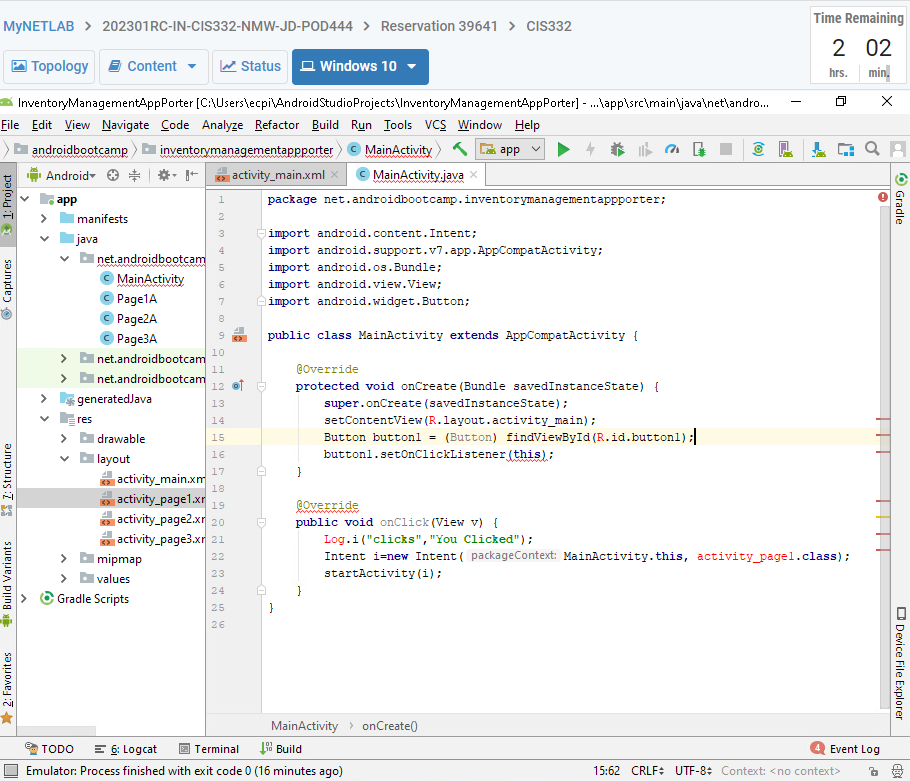
Task: Expand the manifests folder
Action: 44,219
